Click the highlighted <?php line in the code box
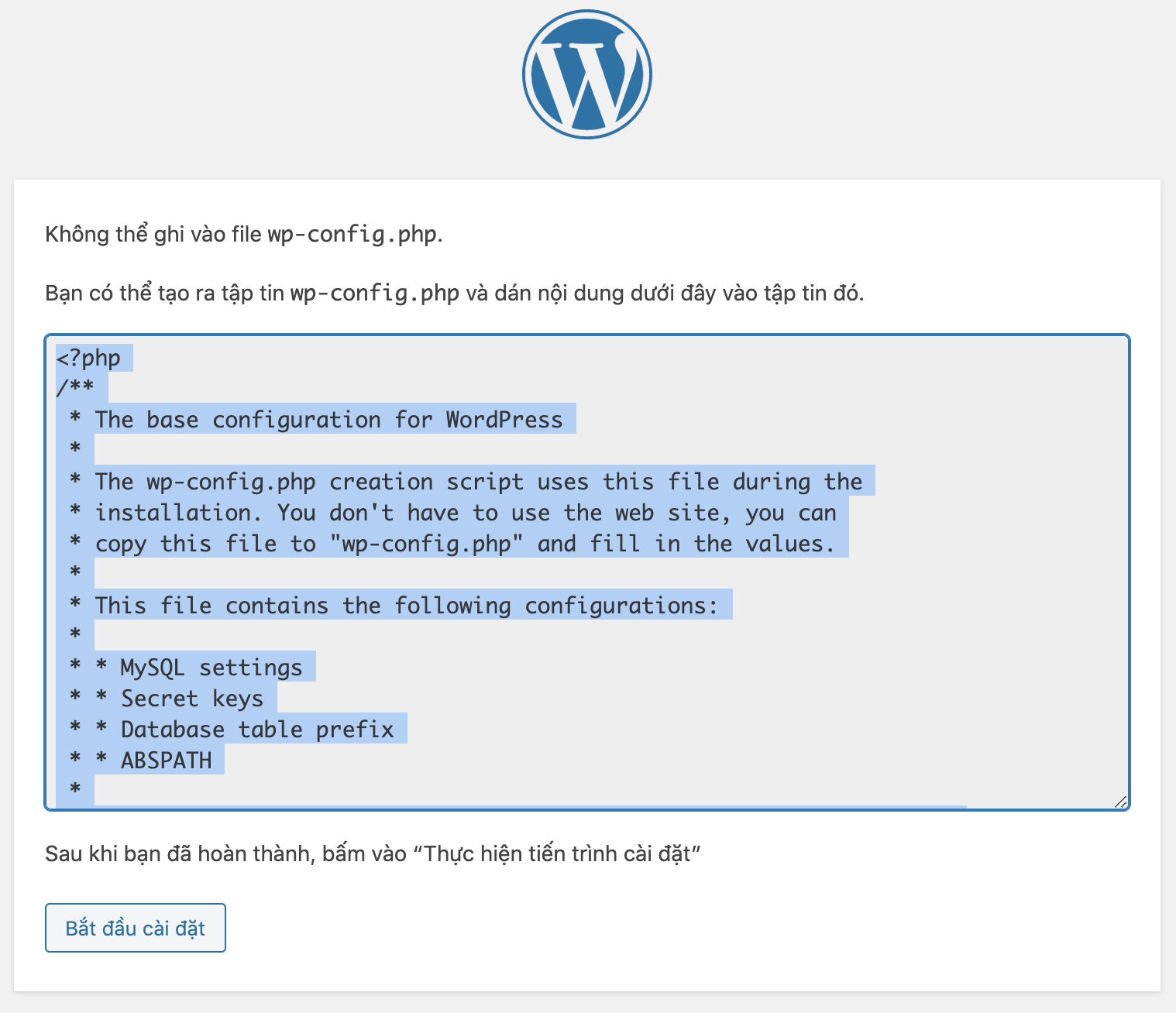Screen dimensions: 1176x1013 pos(89,358)
